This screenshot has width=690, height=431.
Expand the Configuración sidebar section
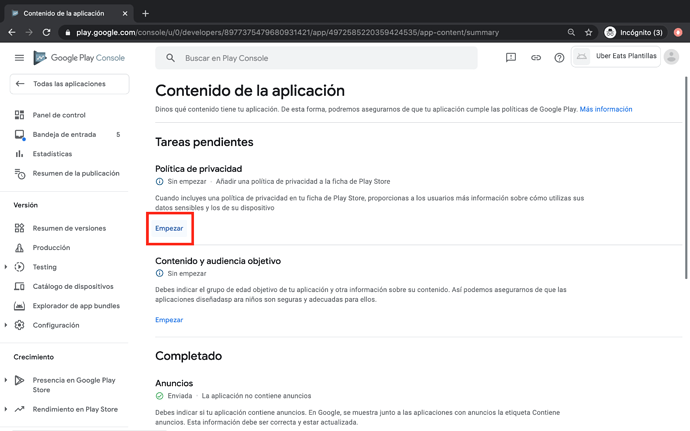point(6,325)
